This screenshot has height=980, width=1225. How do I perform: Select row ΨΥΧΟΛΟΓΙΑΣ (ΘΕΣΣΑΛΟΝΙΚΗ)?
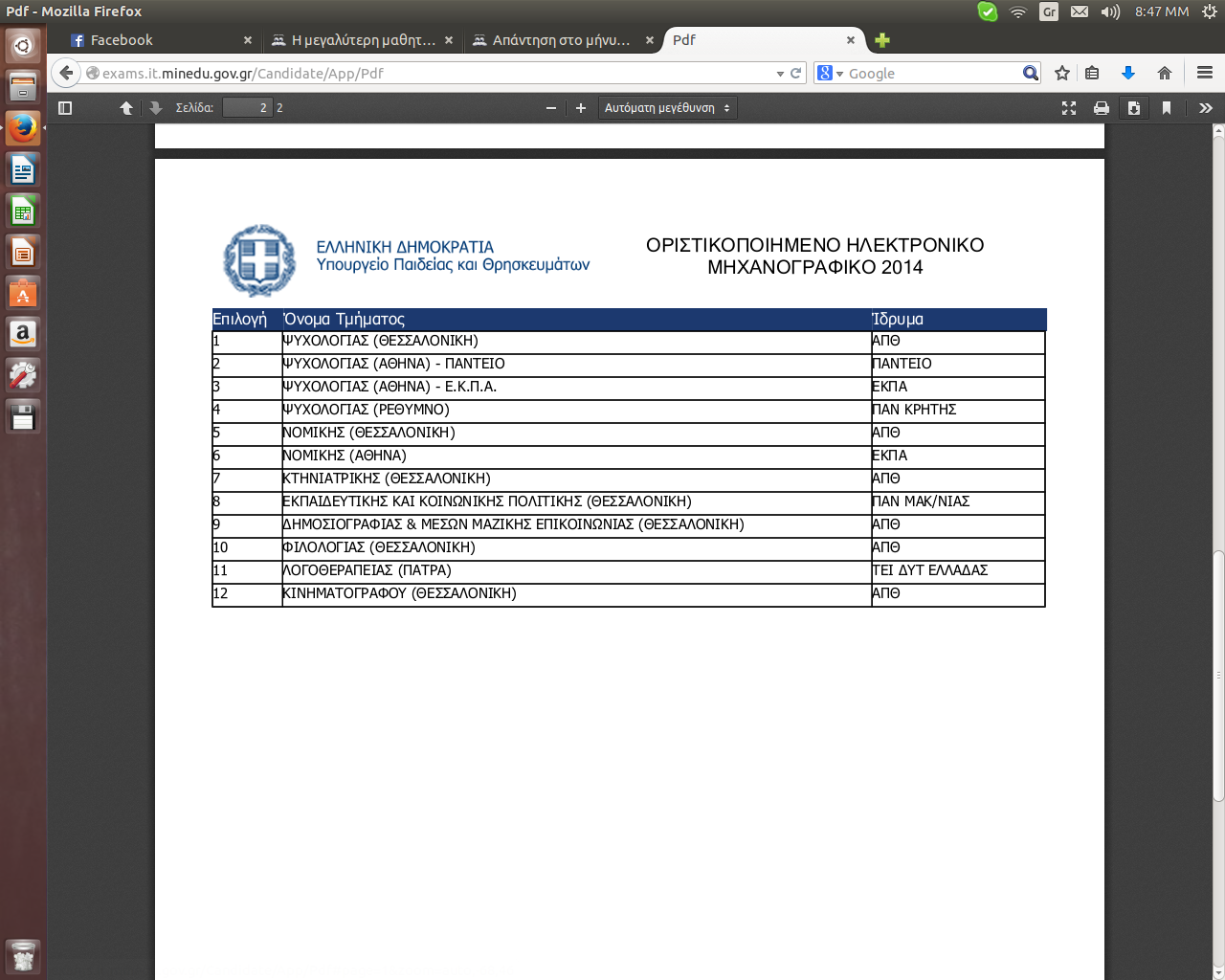point(629,342)
